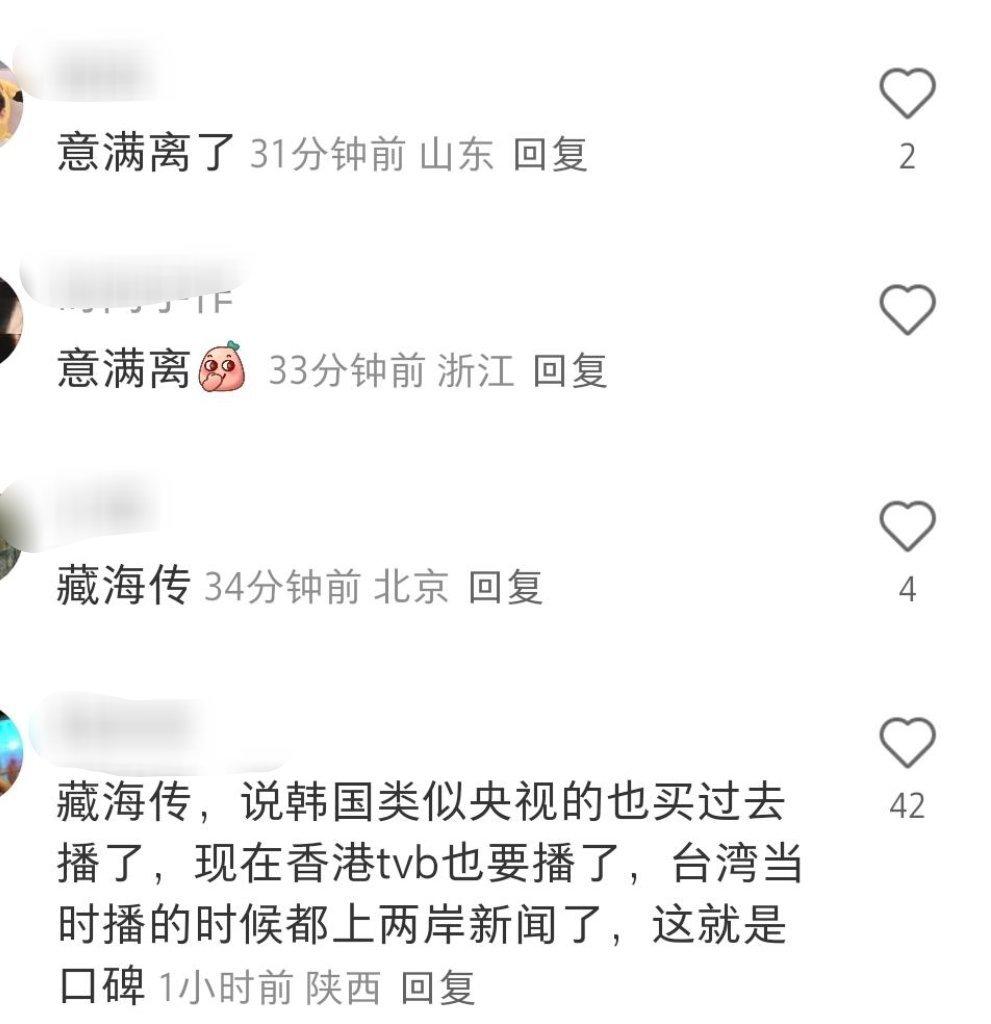Image resolution: width=991 pixels, height=1024 pixels.
Task: Like the 北京 "藏海传" comment
Action: click(x=907, y=526)
